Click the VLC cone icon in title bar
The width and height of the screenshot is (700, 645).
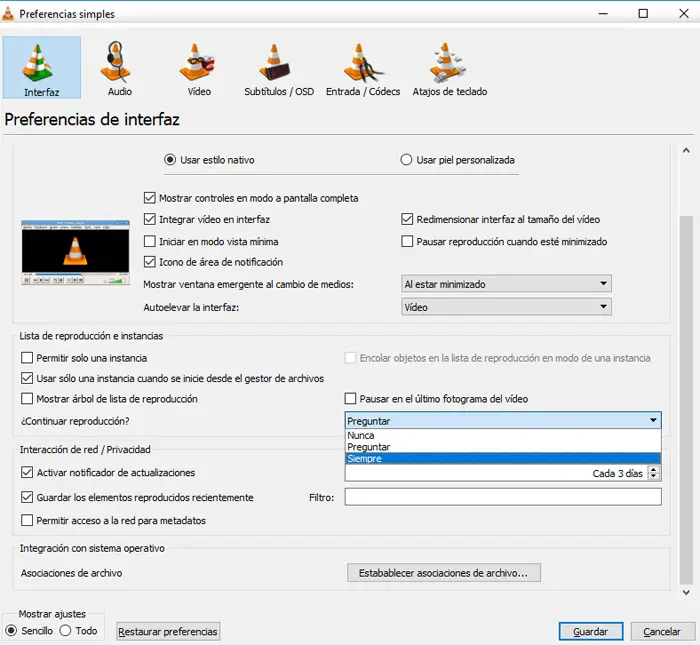(8, 14)
